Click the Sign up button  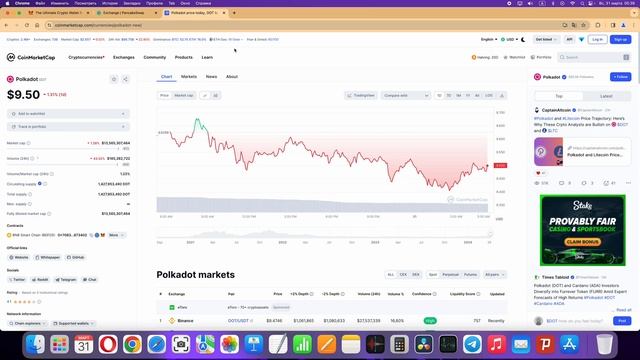(620, 40)
